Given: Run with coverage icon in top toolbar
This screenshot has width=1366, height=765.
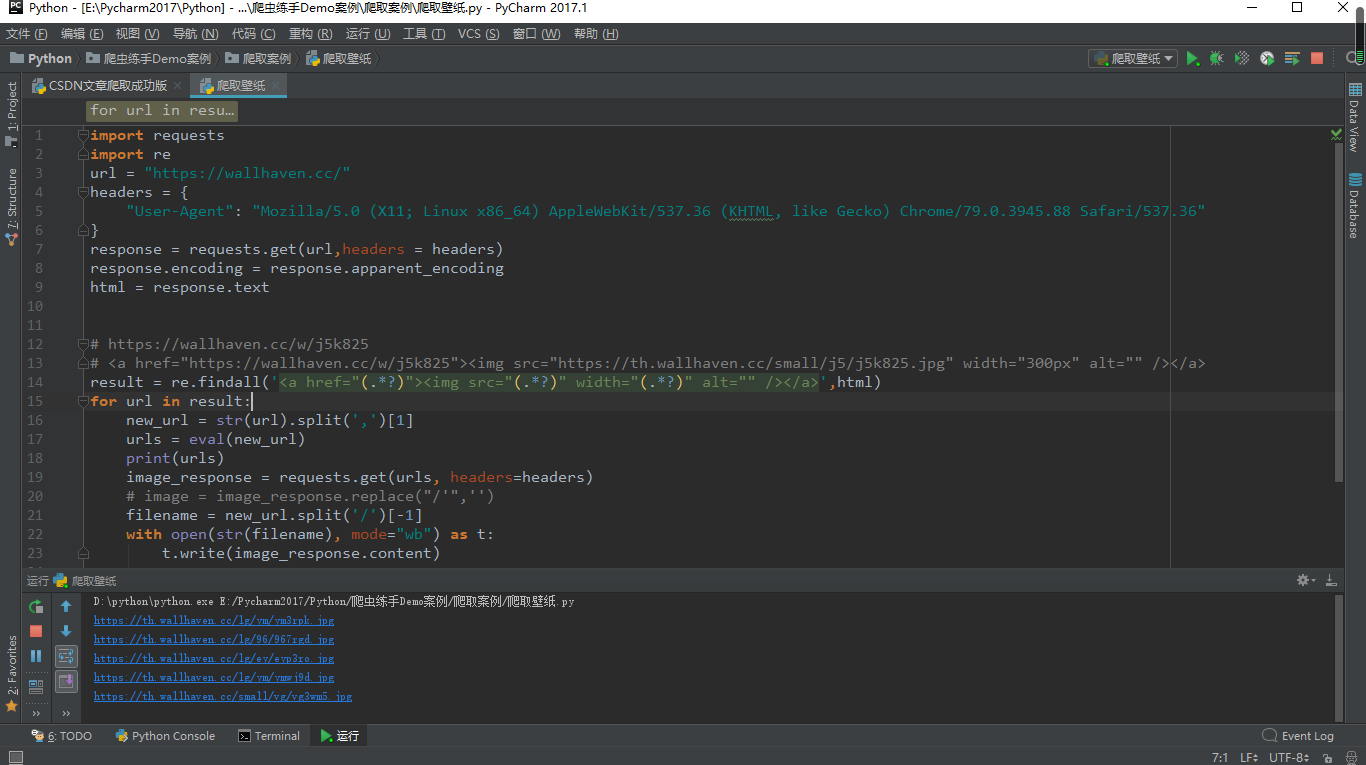Looking at the screenshot, I should pyautogui.click(x=1241, y=59).
